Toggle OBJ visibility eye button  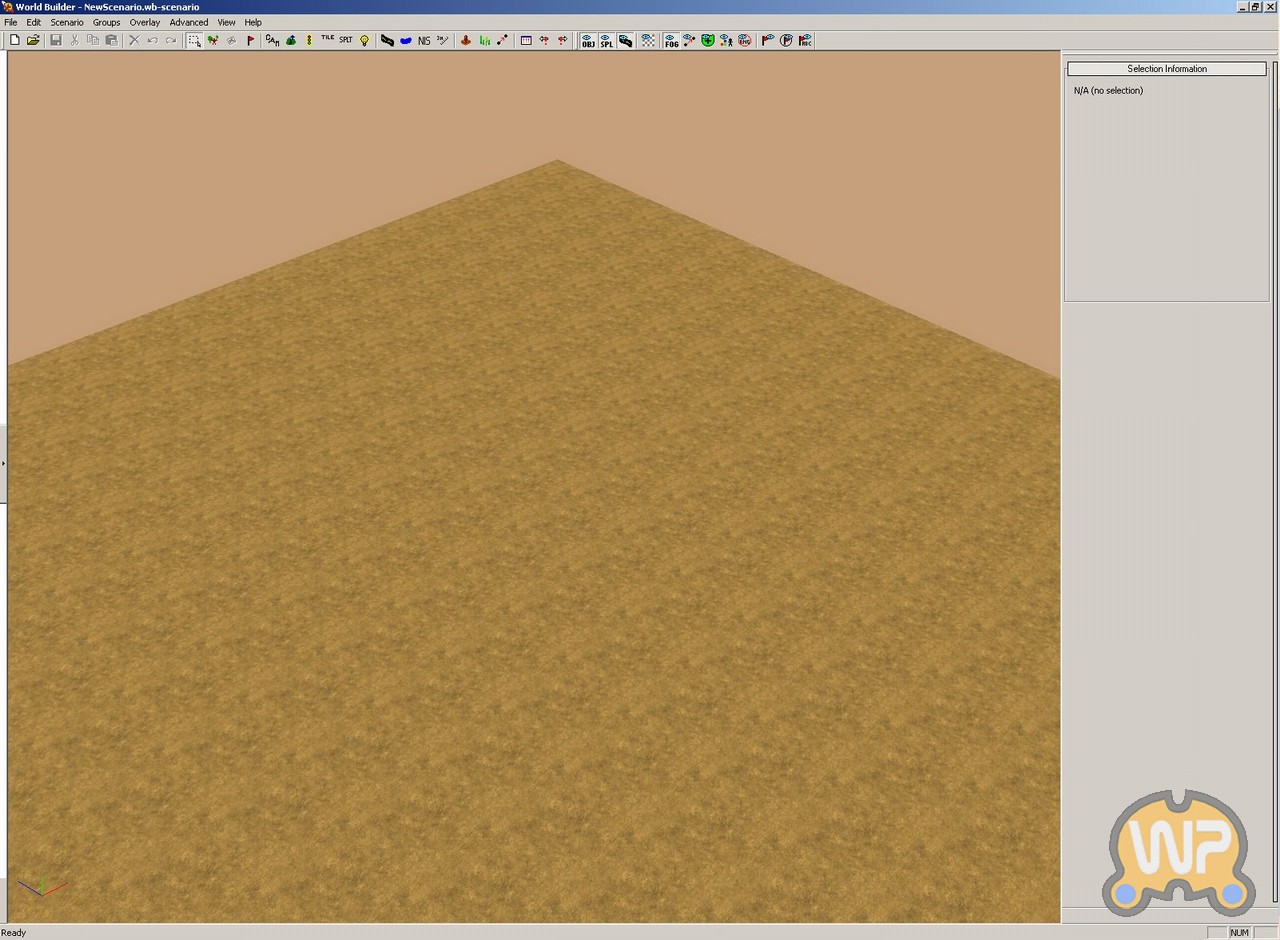click(x=588, y=40)
